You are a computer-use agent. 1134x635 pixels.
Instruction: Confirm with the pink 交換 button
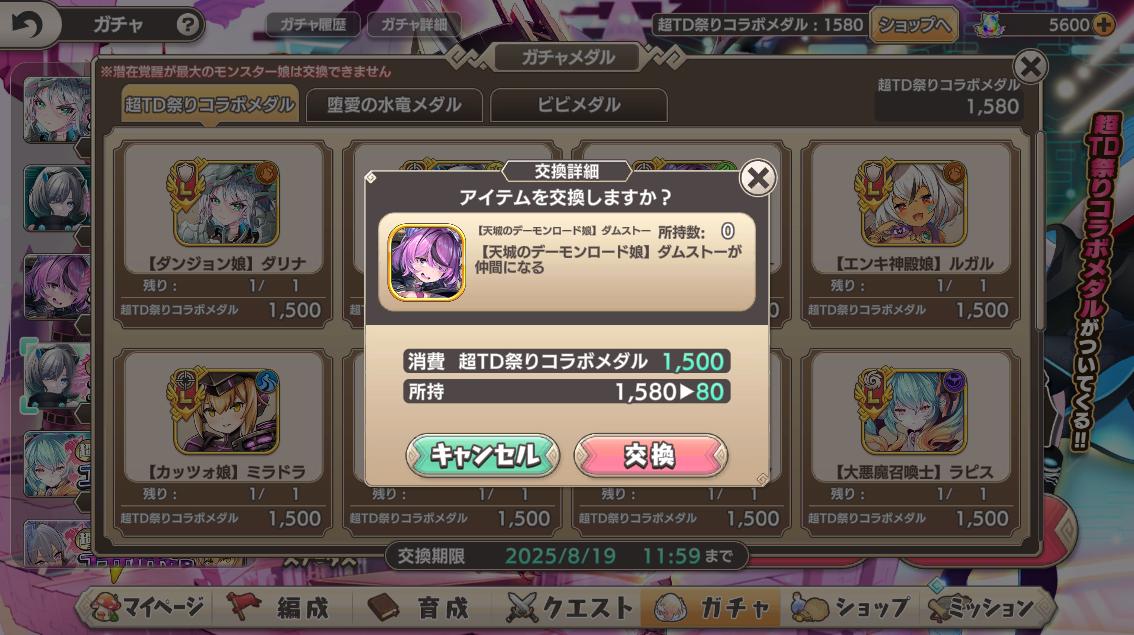pos(650,455)
